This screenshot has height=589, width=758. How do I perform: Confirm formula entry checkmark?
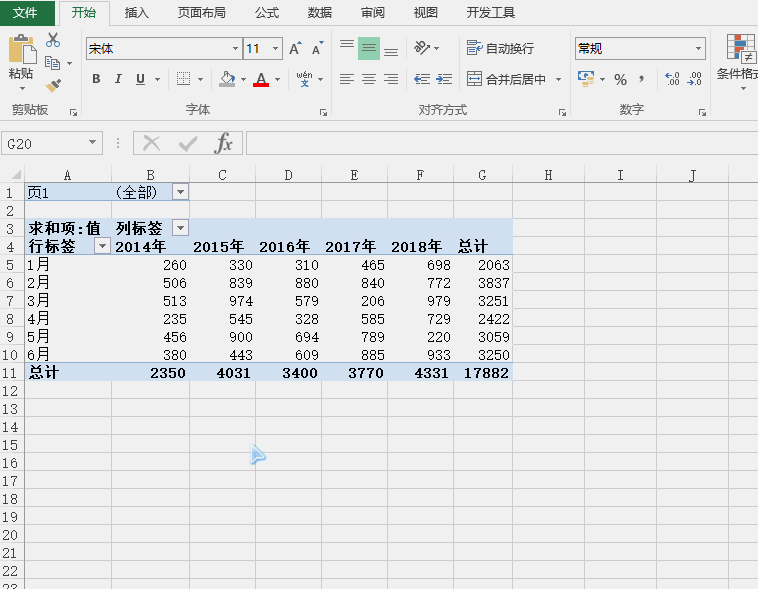click(x=188, y=143)
